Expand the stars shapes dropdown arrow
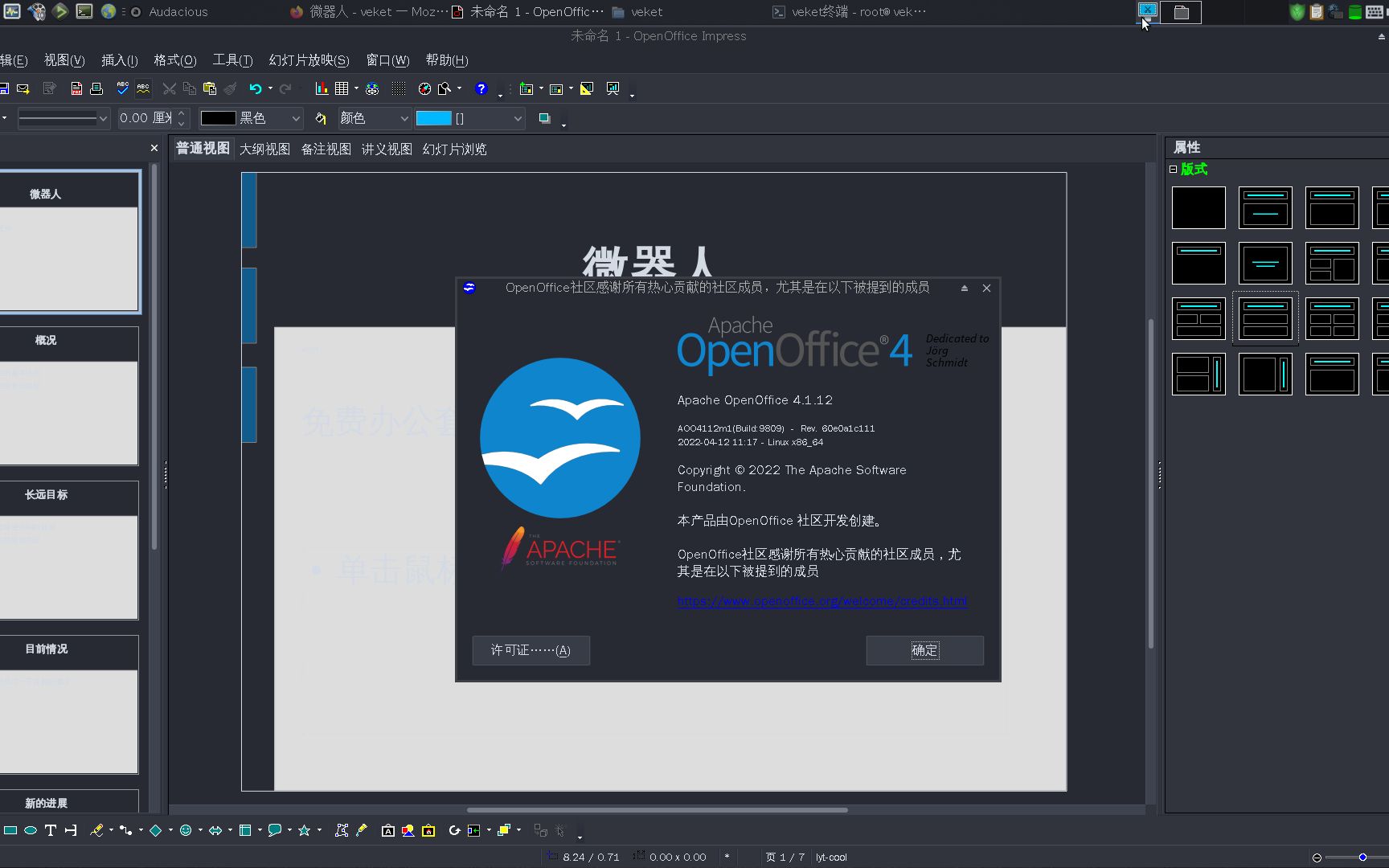This screenshot has width=1389, height=868. pos(318,830)
